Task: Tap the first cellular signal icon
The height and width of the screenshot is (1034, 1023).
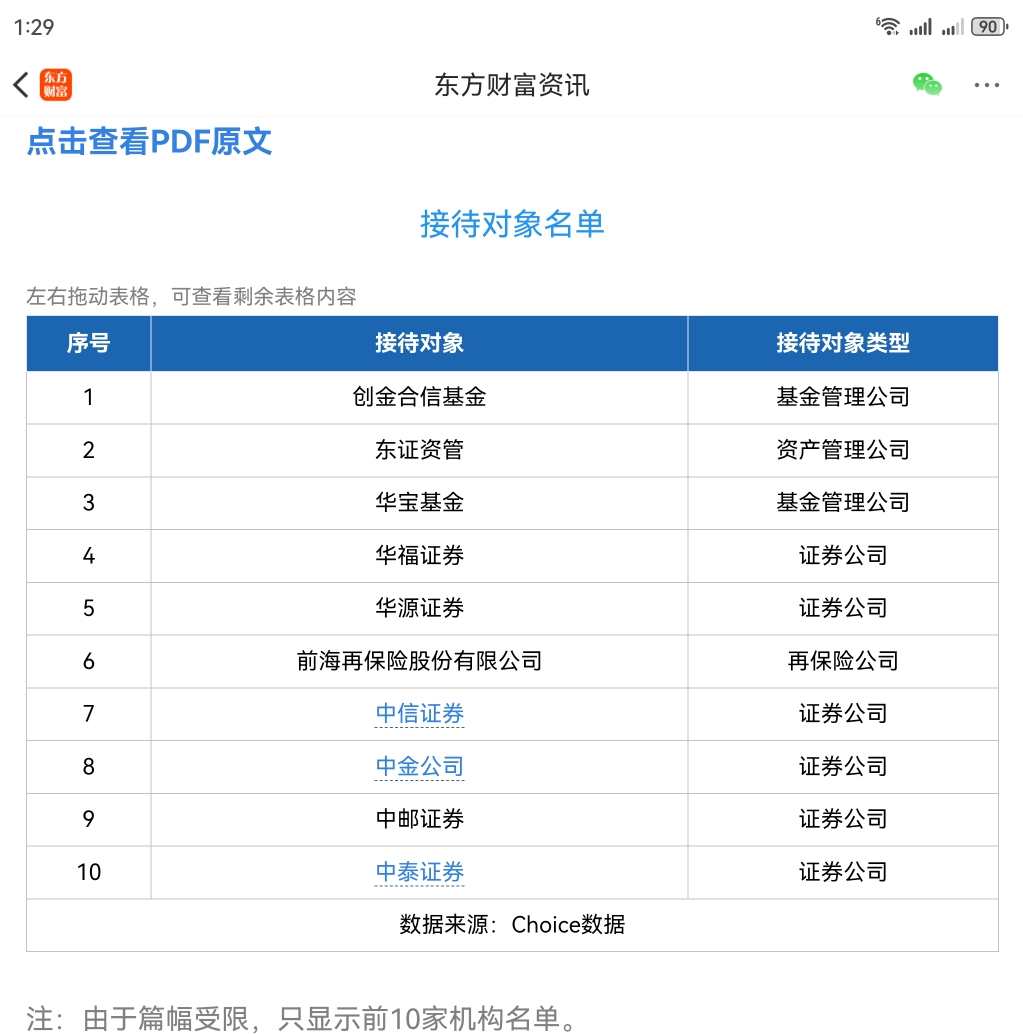Action: tap(920, 27)
